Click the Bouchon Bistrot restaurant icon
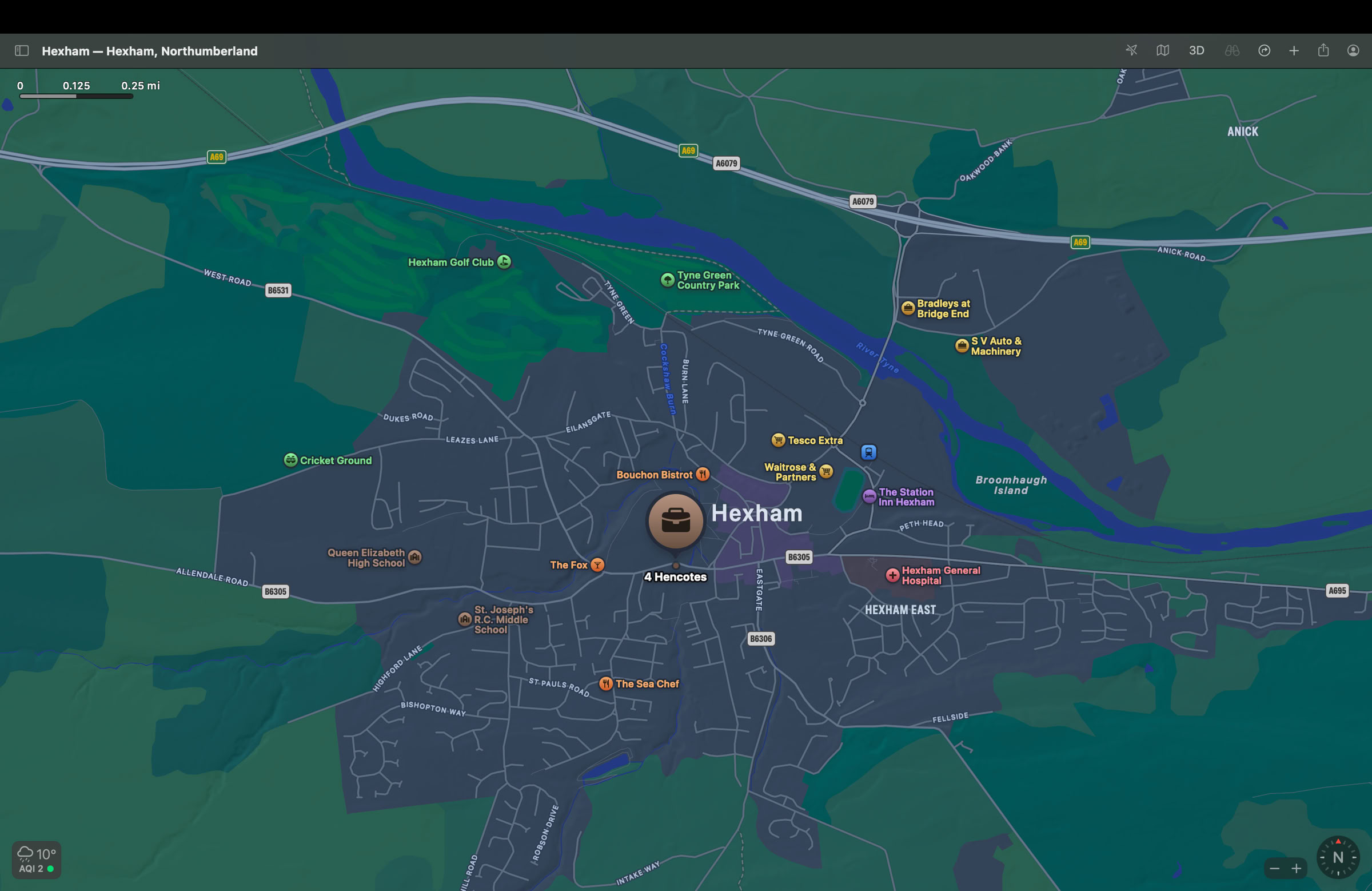 702,474
